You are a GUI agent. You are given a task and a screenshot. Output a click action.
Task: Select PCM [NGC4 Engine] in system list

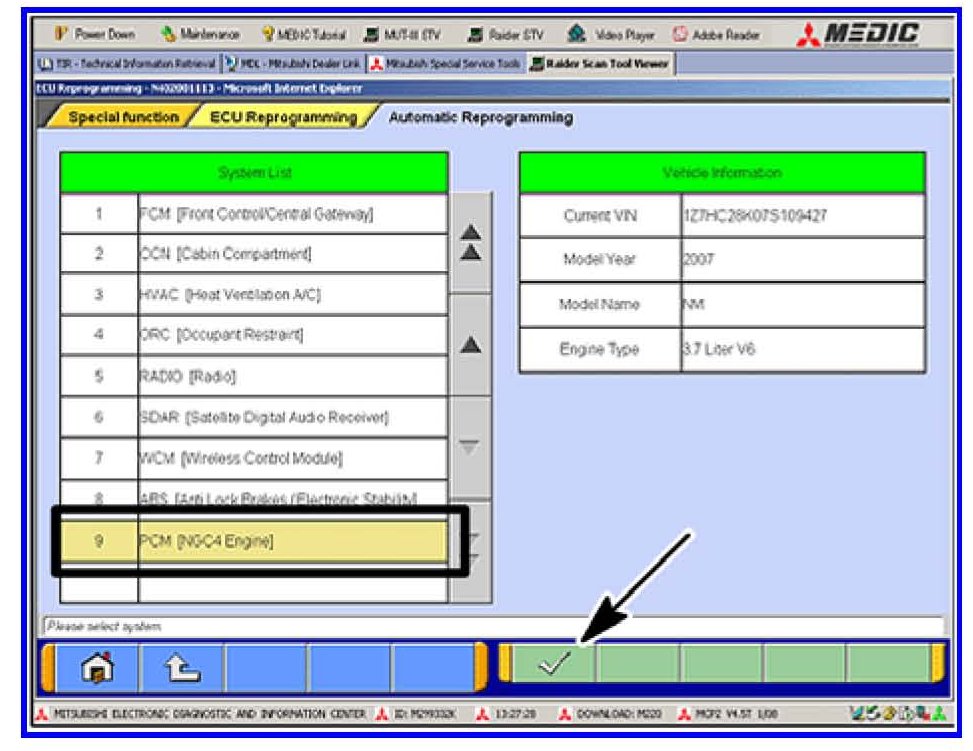pyautogui.click(x=292, y=541)
